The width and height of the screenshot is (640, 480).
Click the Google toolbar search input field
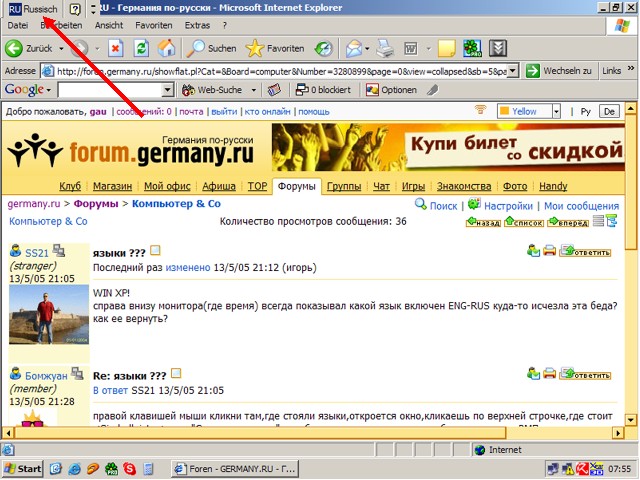coord(110,90)
